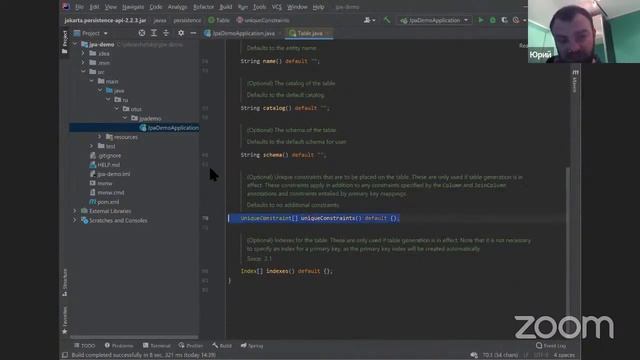This screenshot has height=360, width=640.
Task: Click the Table breadcrumb in navigation bar
Action: click(x=219, y=20)
